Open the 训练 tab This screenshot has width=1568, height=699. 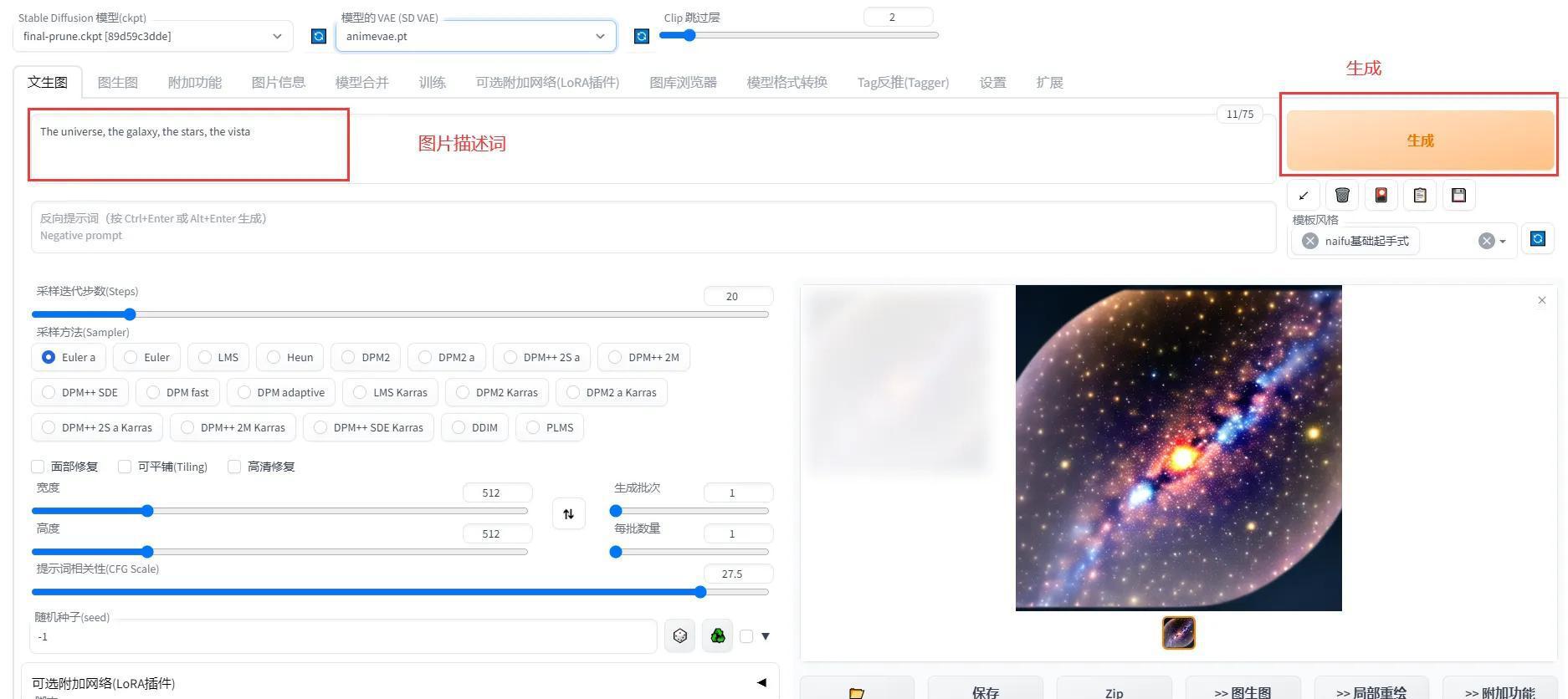(x=432, y=82)
